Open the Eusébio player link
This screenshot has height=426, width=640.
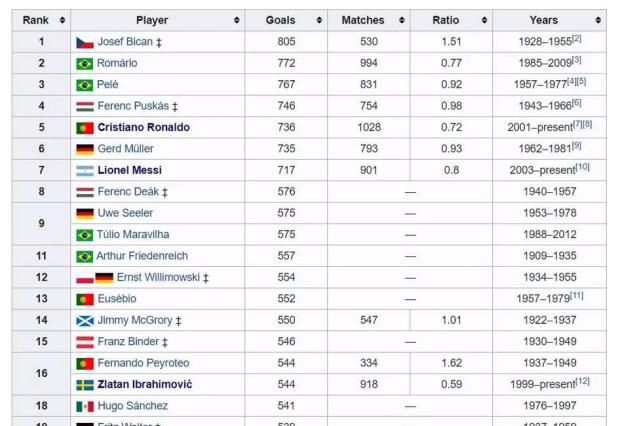pos(118,299)
